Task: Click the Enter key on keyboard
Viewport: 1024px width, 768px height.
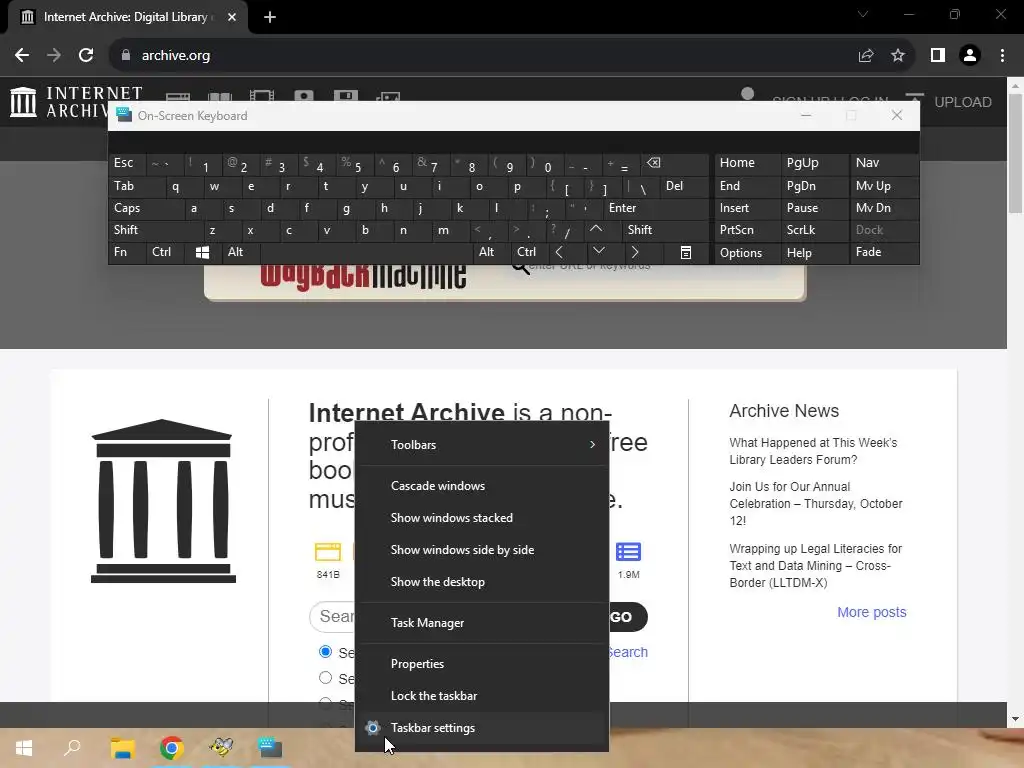Action: point(656,208)
